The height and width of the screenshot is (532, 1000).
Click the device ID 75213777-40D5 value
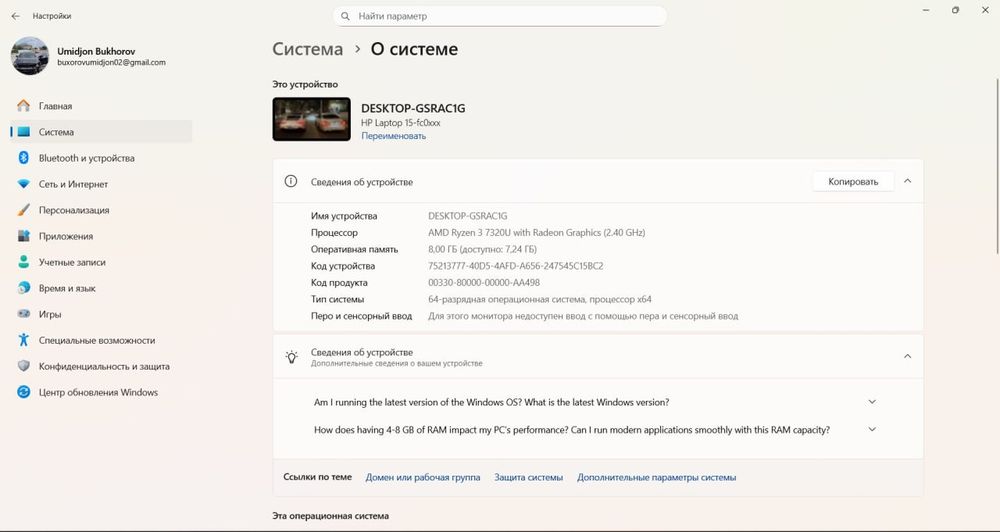pyautogui.click(x=515, y=265)
